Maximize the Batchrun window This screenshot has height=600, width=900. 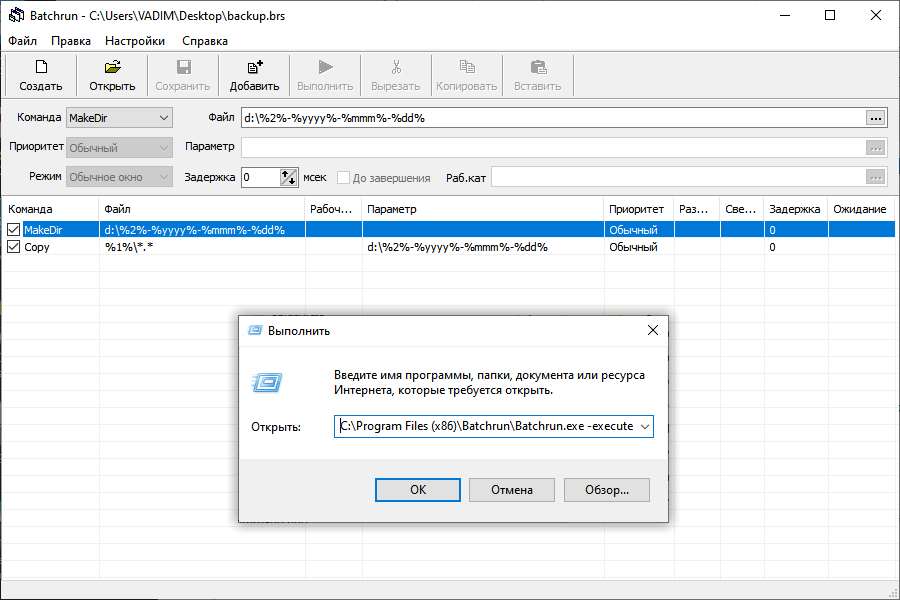830,15
